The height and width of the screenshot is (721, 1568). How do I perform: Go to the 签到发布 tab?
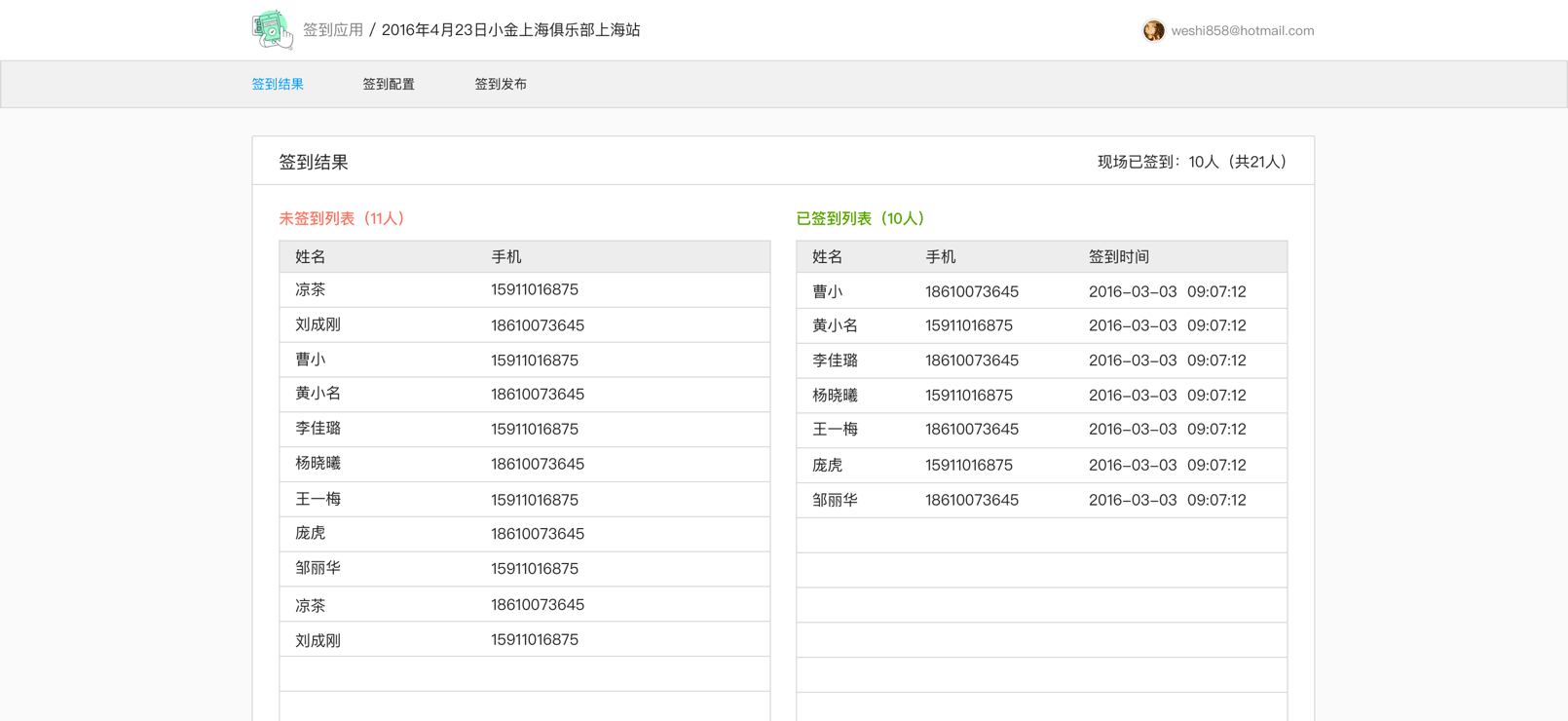pyautogui.click(x=501, y=85)
